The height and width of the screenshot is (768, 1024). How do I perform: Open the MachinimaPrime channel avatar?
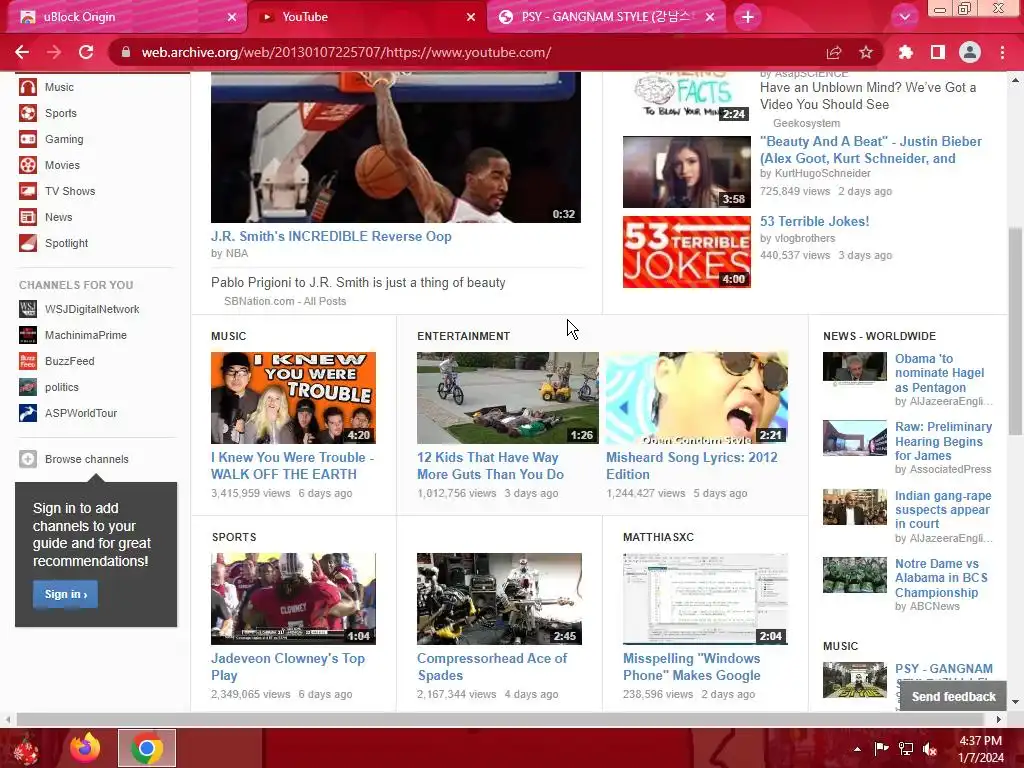tap(27, 335)
